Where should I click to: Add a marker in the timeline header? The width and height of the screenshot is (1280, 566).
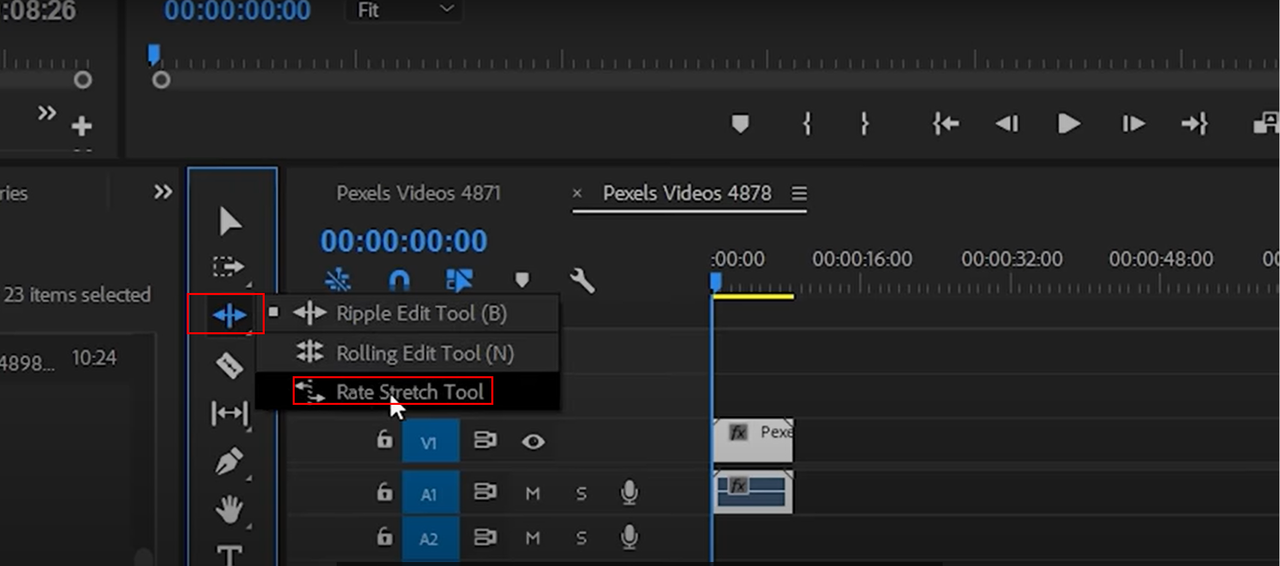(x=521, y=281)
